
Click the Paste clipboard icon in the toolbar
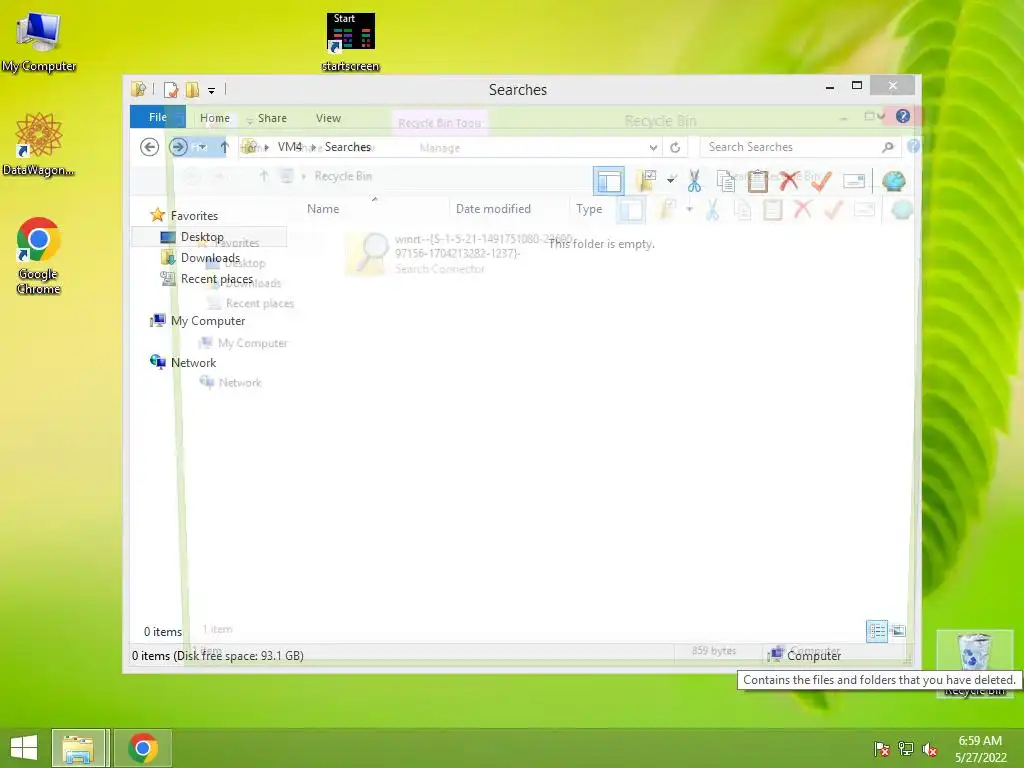pyautogui.click(x=758, y=181)
